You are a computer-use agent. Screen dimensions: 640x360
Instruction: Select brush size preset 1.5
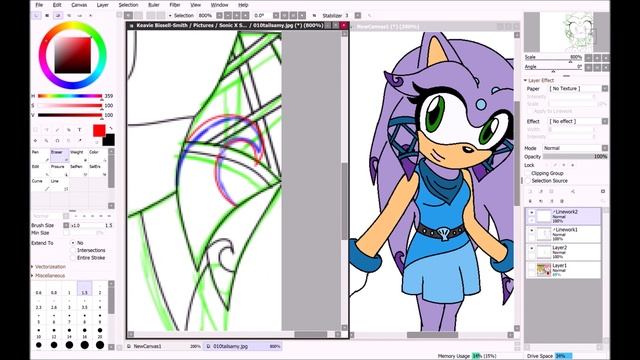point(84,289)
